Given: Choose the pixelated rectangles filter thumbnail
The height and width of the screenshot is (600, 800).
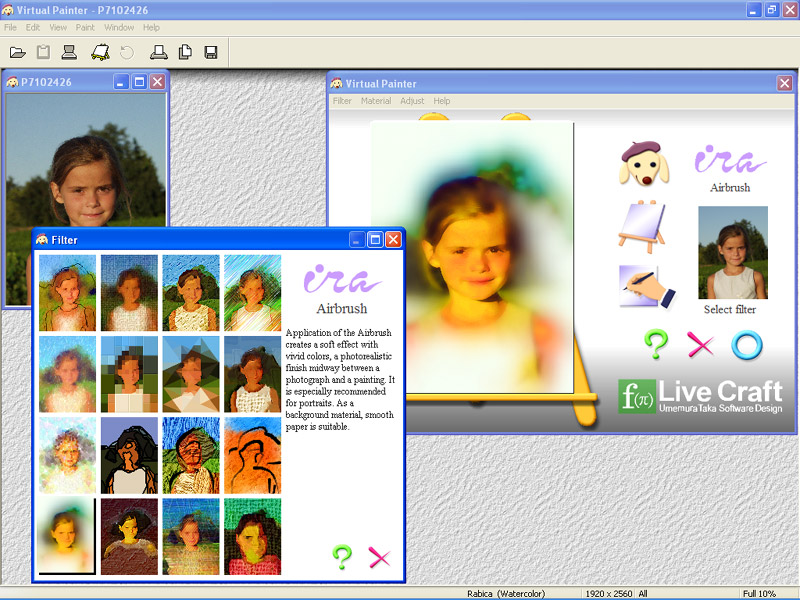Looking at the screenshot, I should click(x=129, y=374).
